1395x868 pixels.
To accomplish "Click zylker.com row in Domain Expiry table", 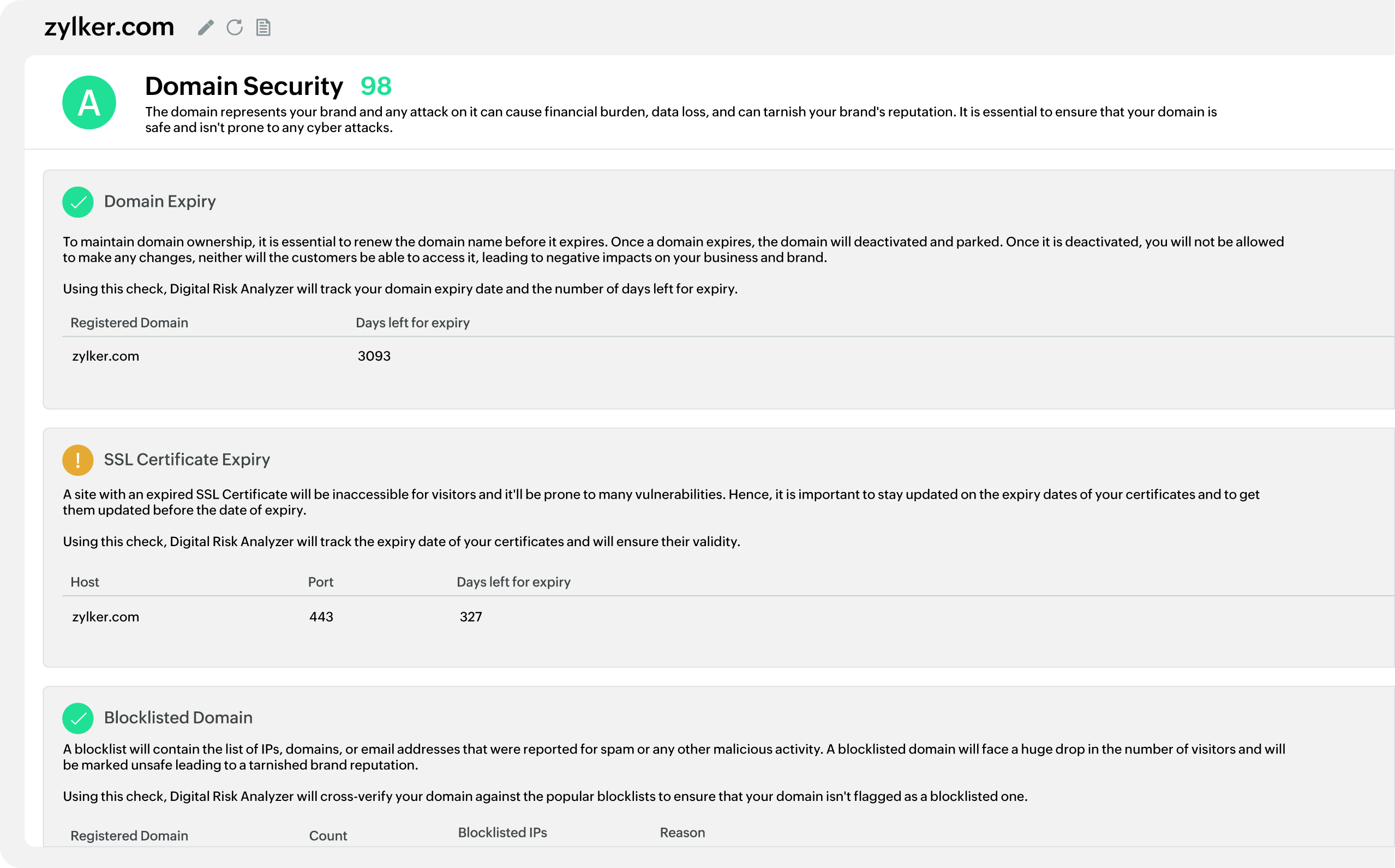I will [106, 356].
